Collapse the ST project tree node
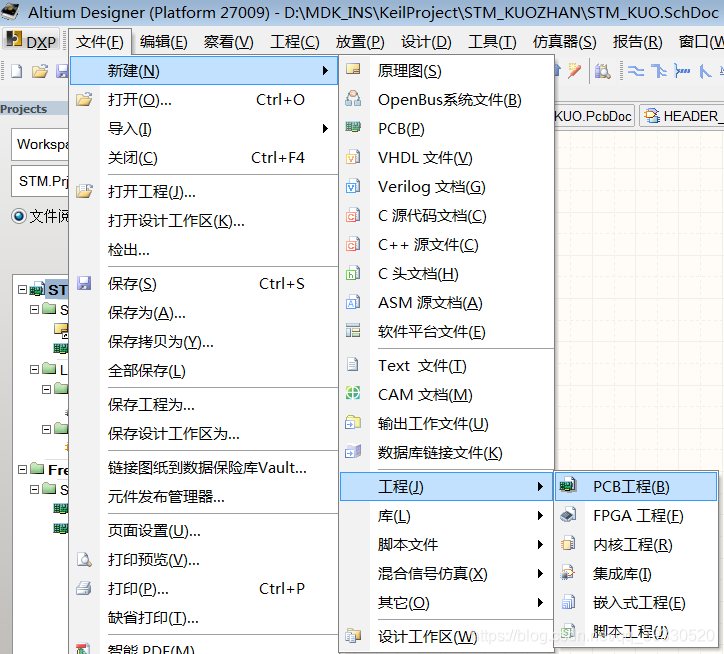The height and width of the screenshot is (654, 724). (x=22, y=290)
